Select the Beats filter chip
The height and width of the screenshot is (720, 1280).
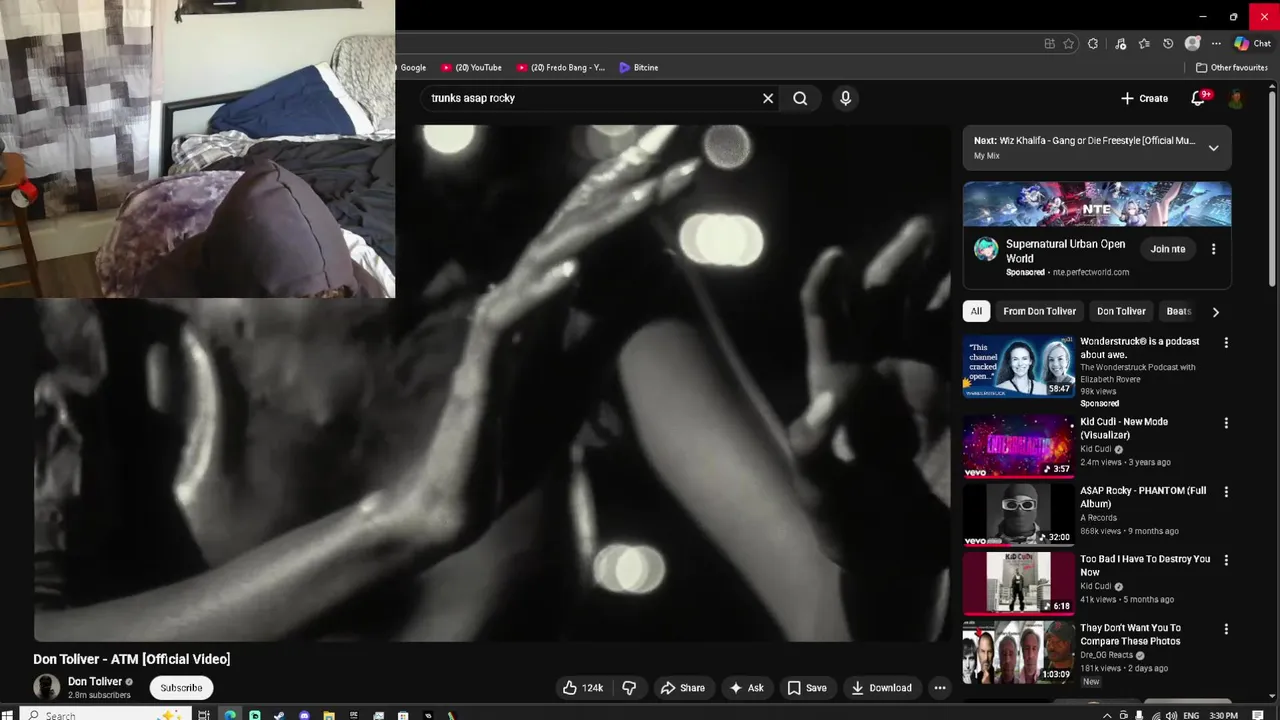(x=1178, y=311)
